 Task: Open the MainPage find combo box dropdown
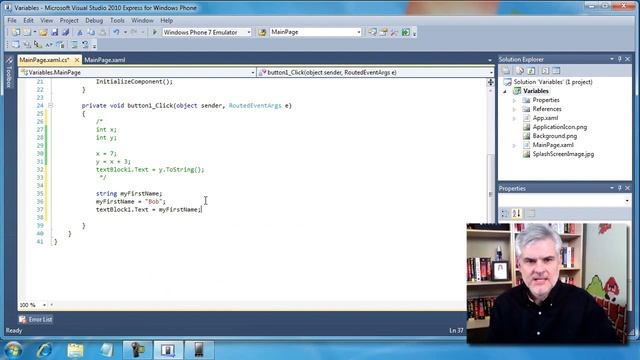(x=358, y=32)
